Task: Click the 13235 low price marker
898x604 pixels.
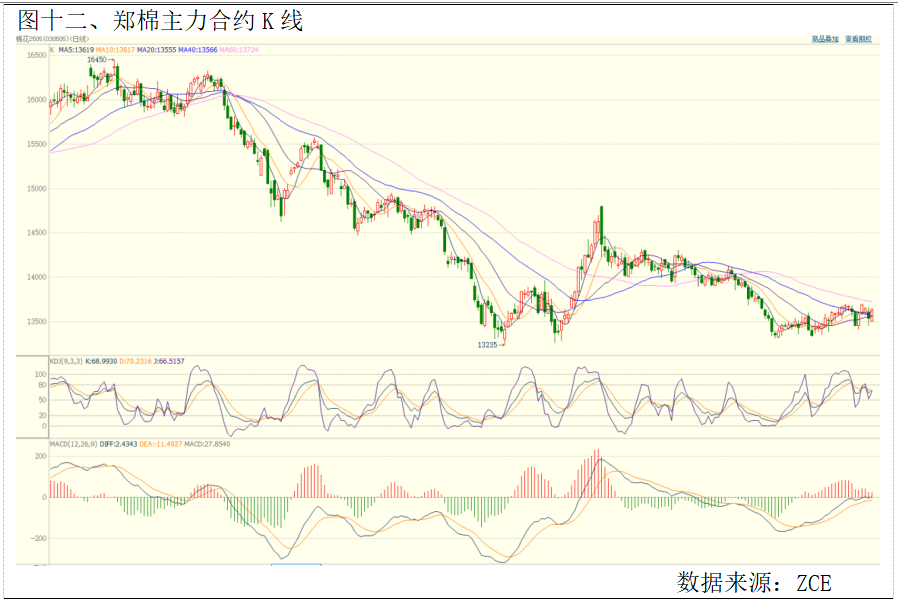Action: click(487, 344)
